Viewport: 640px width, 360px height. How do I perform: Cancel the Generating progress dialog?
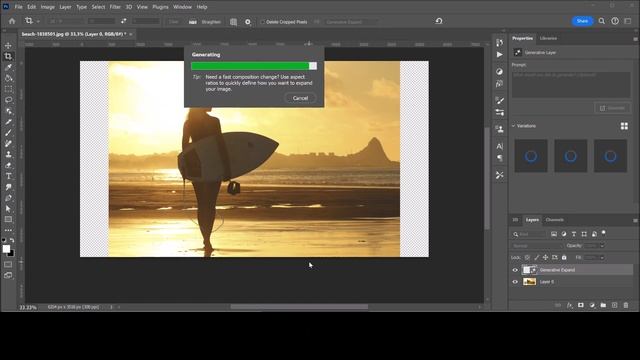tap(300, 98)
